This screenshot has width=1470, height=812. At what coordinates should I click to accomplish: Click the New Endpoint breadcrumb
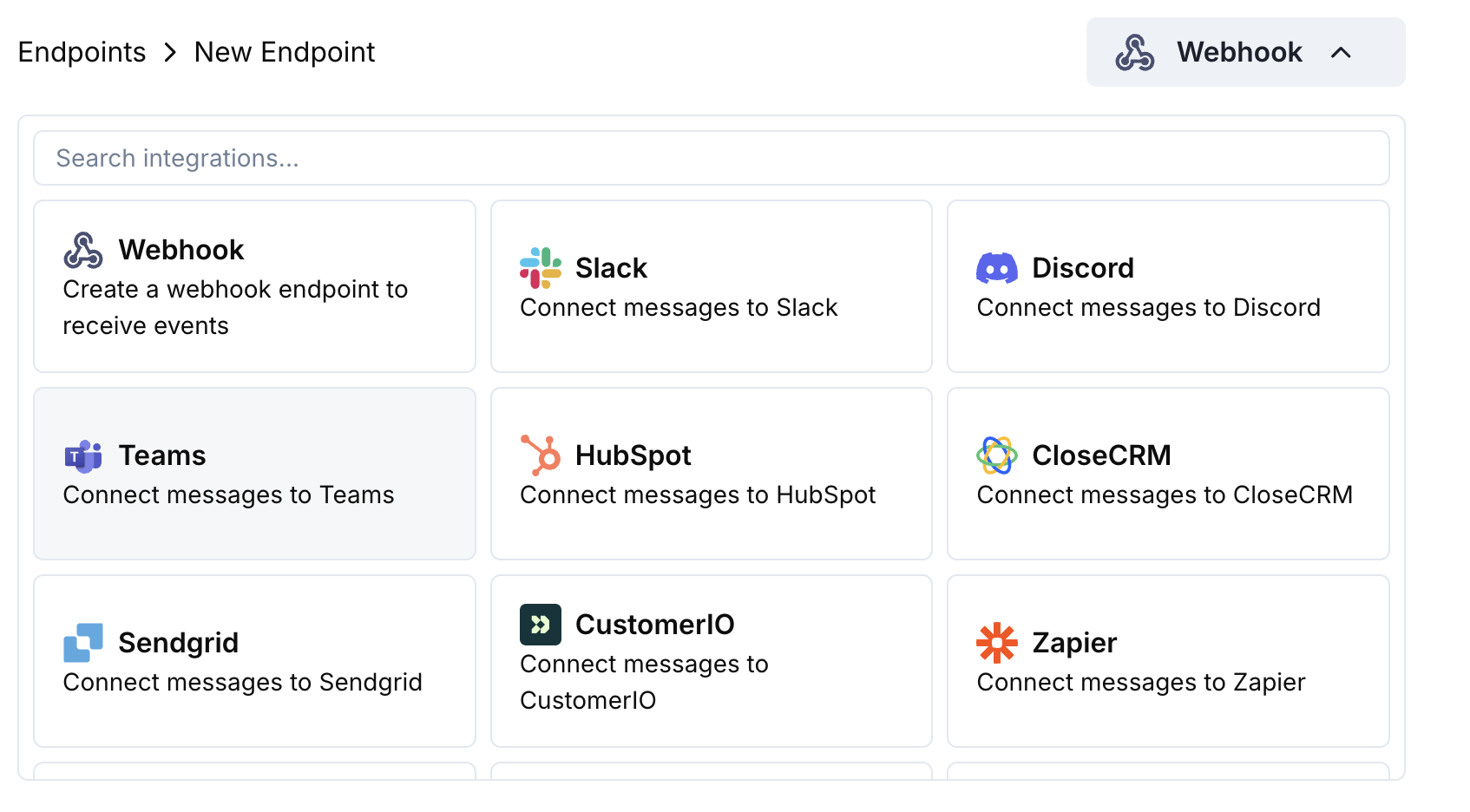point(285,52)
